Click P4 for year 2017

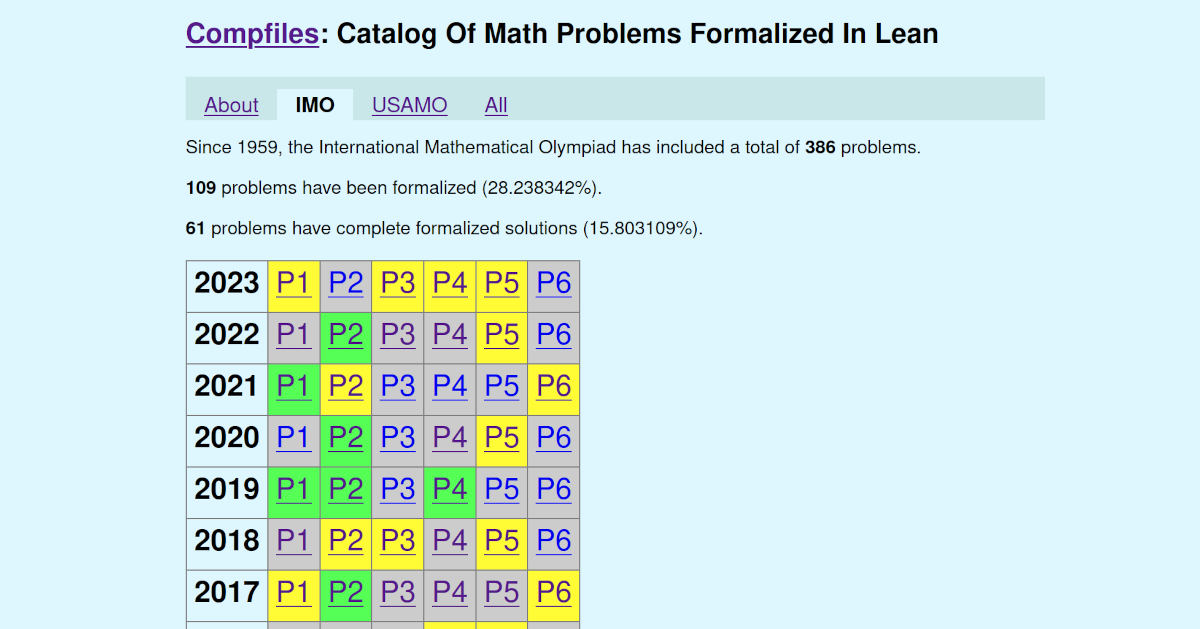[x=450, y=593]
